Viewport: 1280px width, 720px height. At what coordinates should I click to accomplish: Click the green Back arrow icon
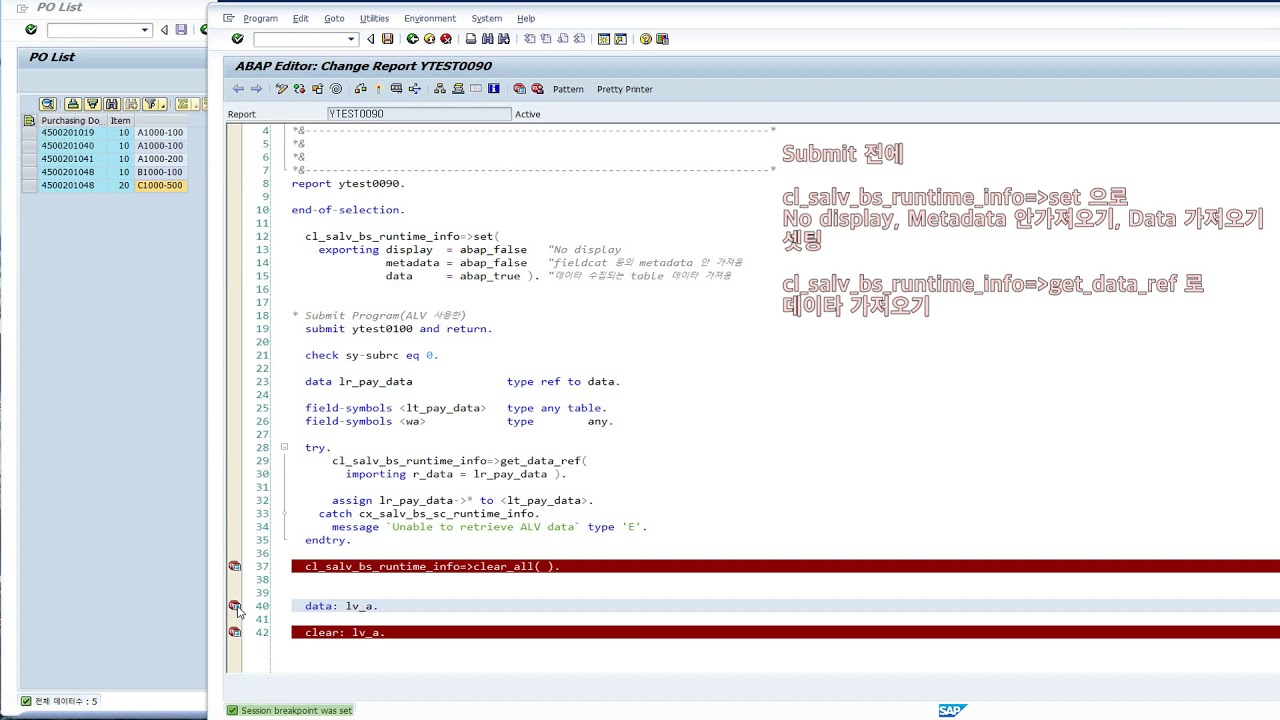(x=412, y=39)
